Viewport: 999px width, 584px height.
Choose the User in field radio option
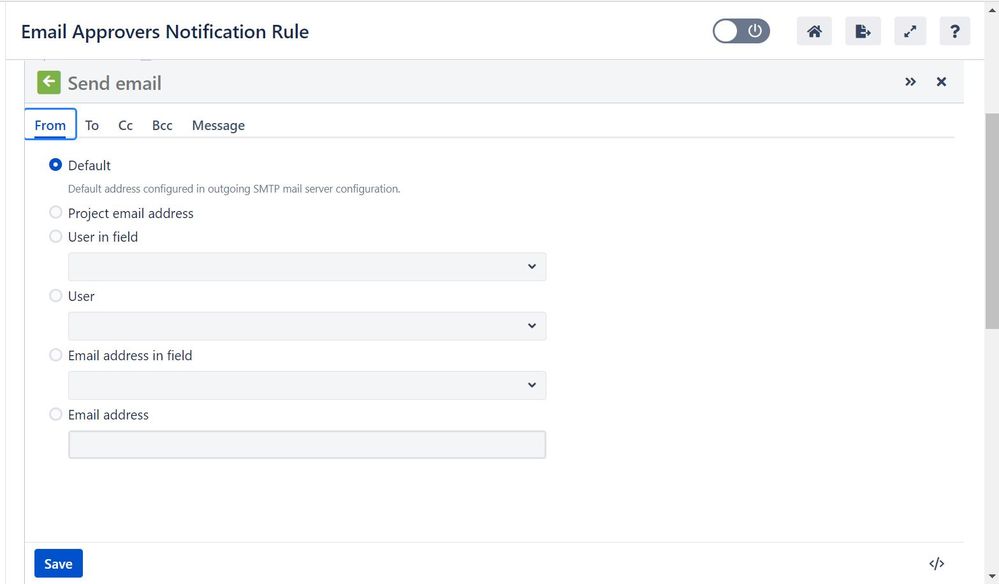tap(55, 236)
